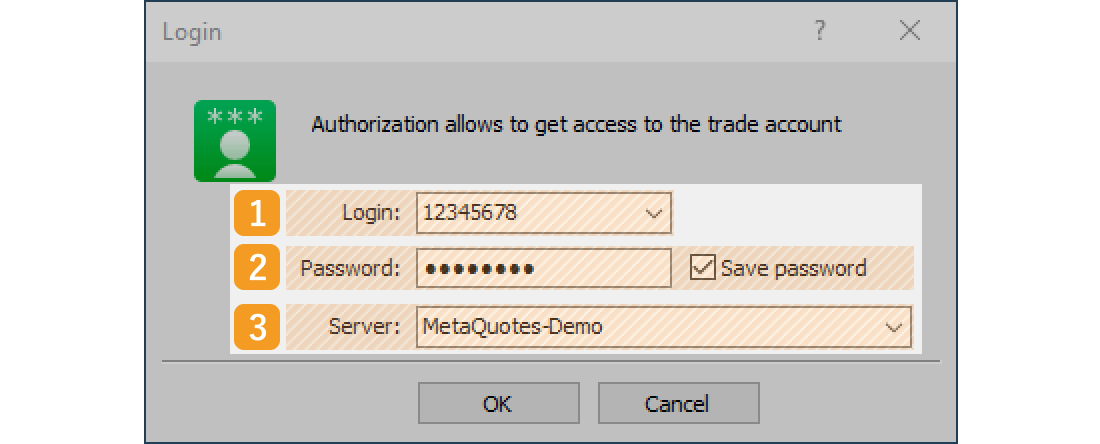Click the "Login:" field label
This screenshot has height=444, width=1100.
371,213
